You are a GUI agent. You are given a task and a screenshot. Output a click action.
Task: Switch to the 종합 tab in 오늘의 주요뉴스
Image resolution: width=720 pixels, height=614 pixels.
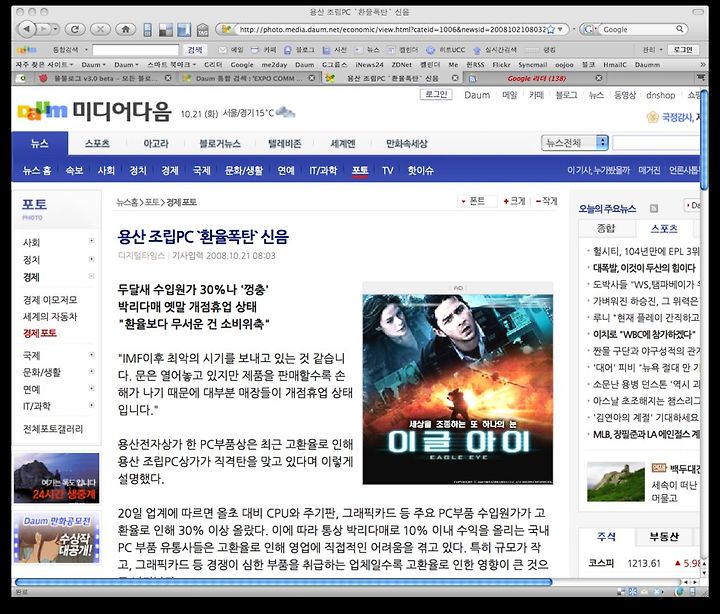point(606,228)
